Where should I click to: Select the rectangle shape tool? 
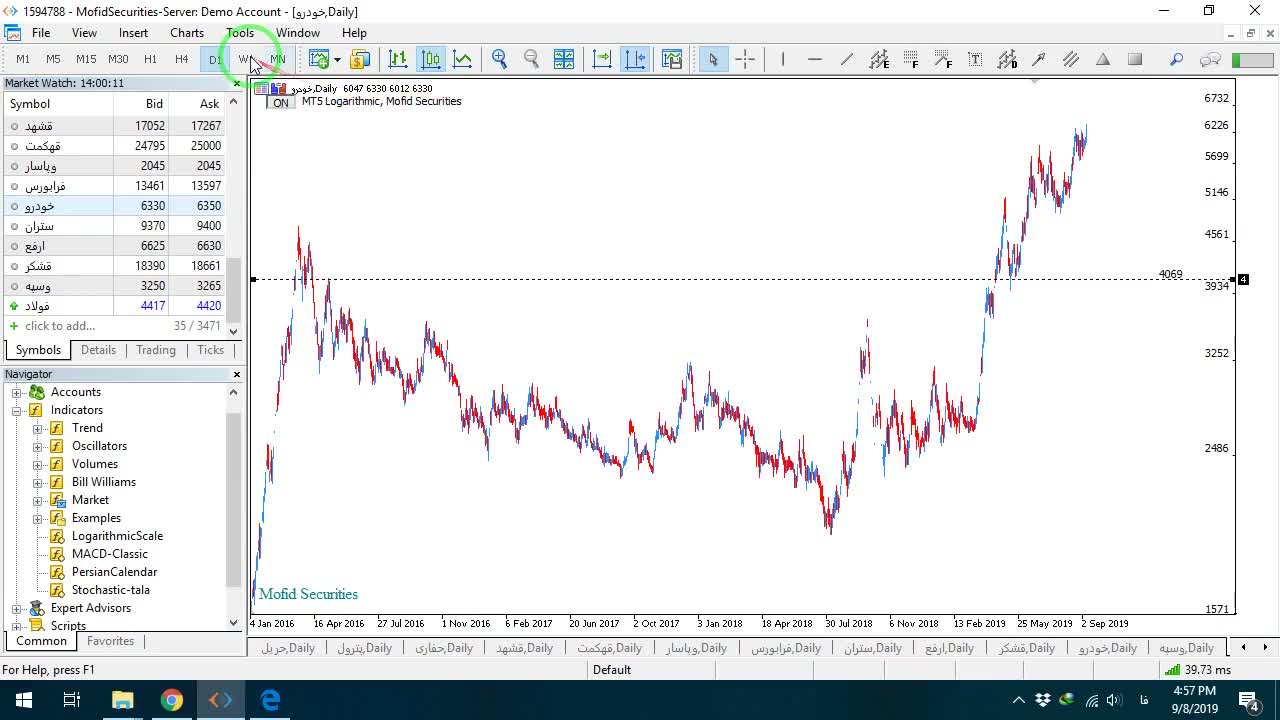click(x=1135, y=59)
